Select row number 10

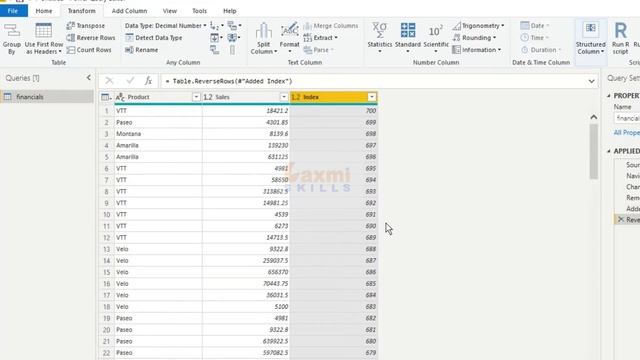pos(107,214)
